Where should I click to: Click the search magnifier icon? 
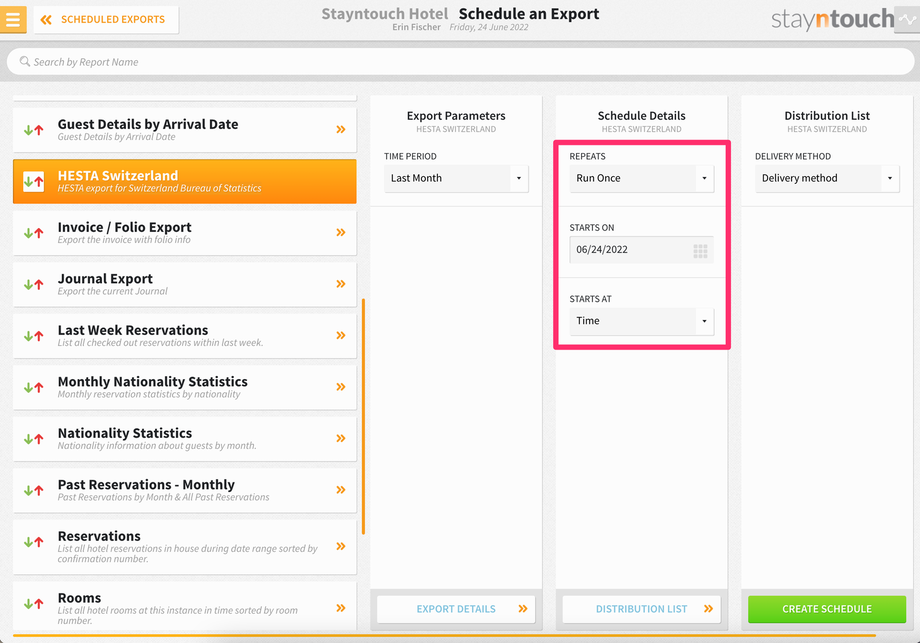click(25, 61)
